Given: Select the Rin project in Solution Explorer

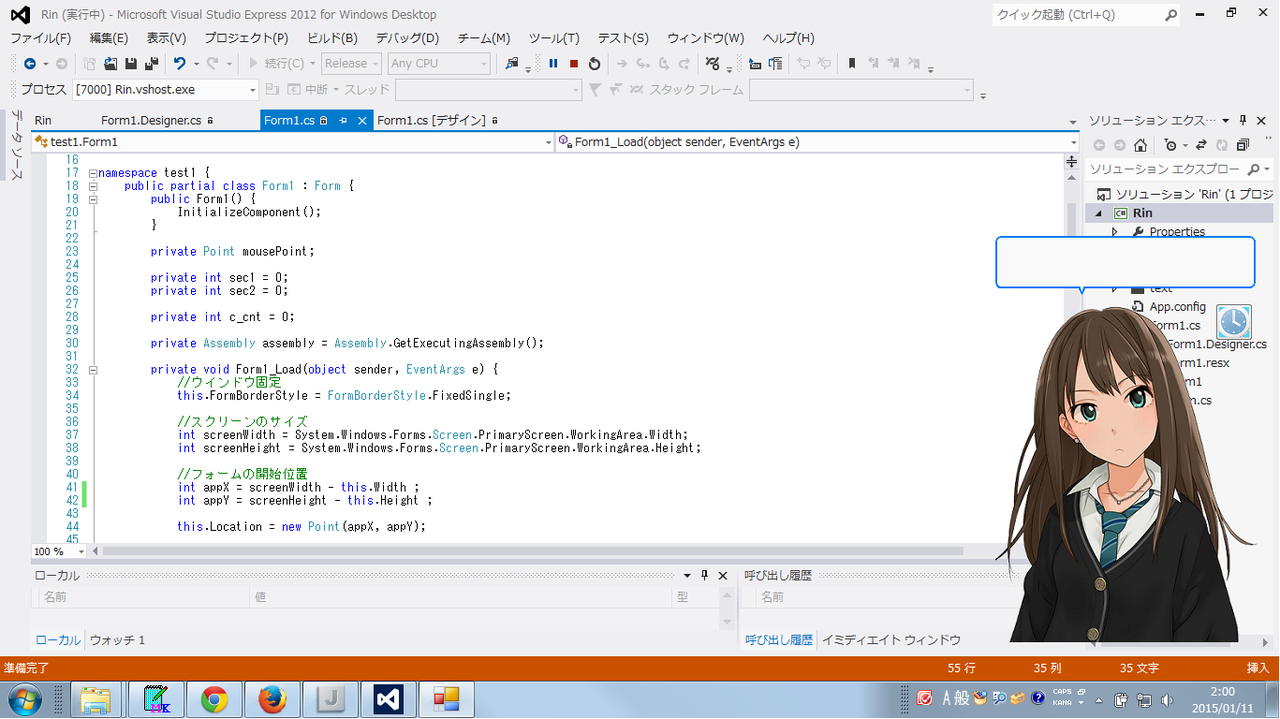Looking at the screenshot, I should [1142, 213].
